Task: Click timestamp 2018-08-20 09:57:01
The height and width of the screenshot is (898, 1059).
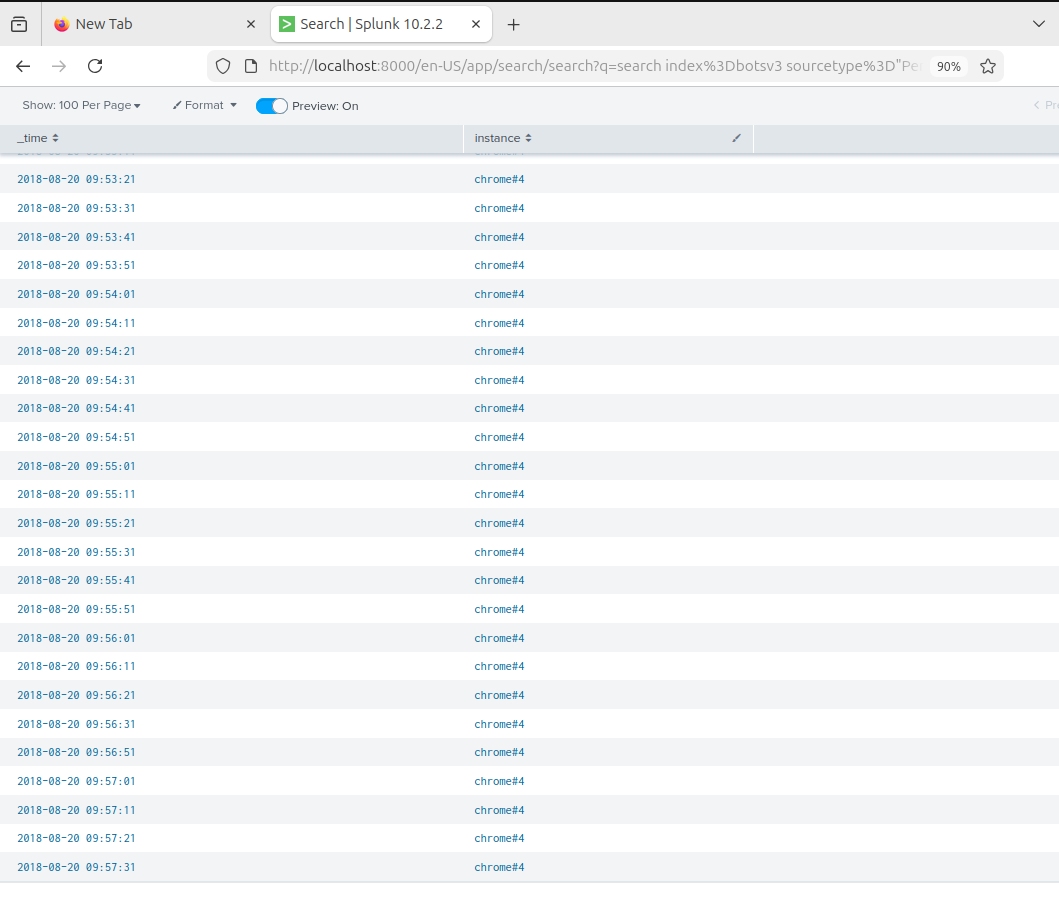Action: coord(76,781)
